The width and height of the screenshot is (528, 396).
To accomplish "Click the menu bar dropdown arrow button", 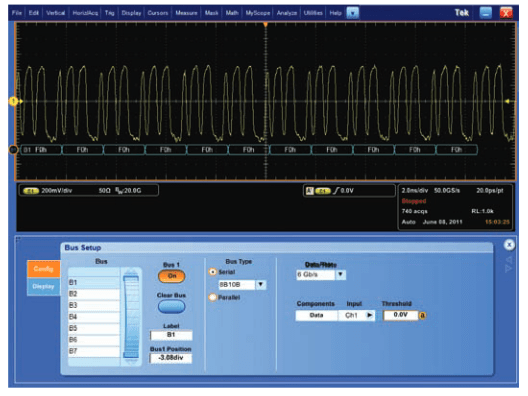I will 353,13.
